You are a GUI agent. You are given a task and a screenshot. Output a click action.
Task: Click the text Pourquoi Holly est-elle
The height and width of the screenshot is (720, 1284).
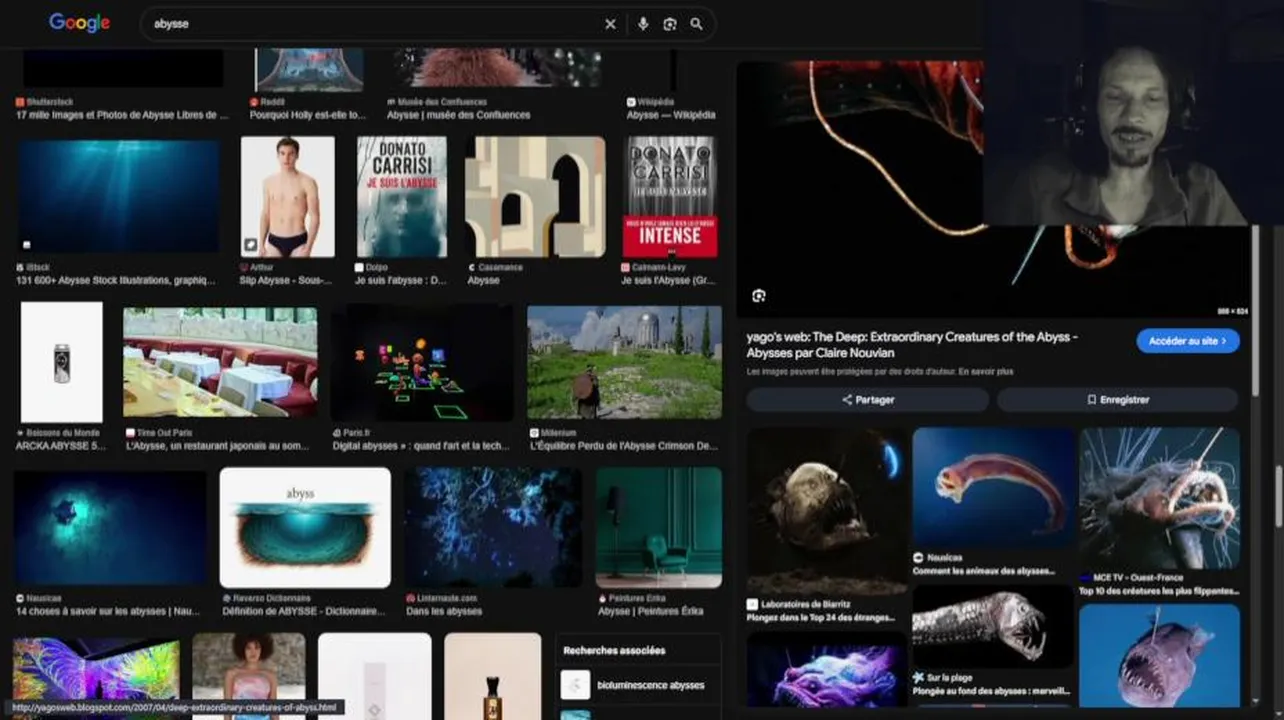coord(307,115)
